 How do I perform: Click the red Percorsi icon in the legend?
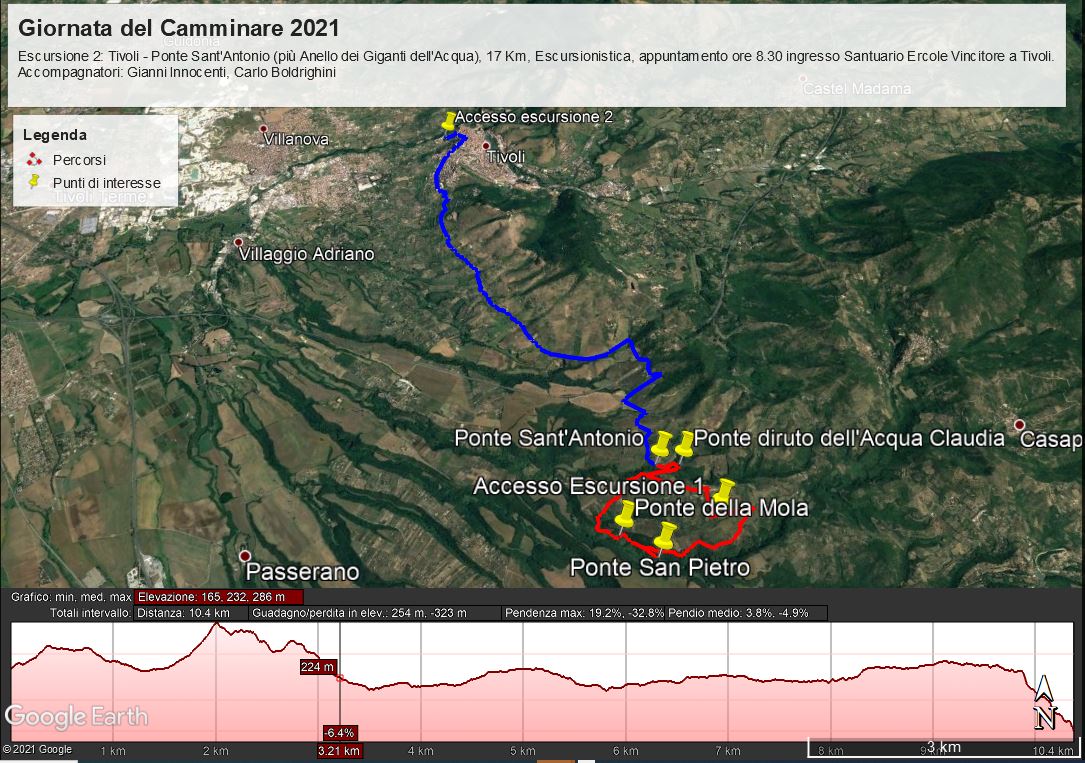[34, 160]
